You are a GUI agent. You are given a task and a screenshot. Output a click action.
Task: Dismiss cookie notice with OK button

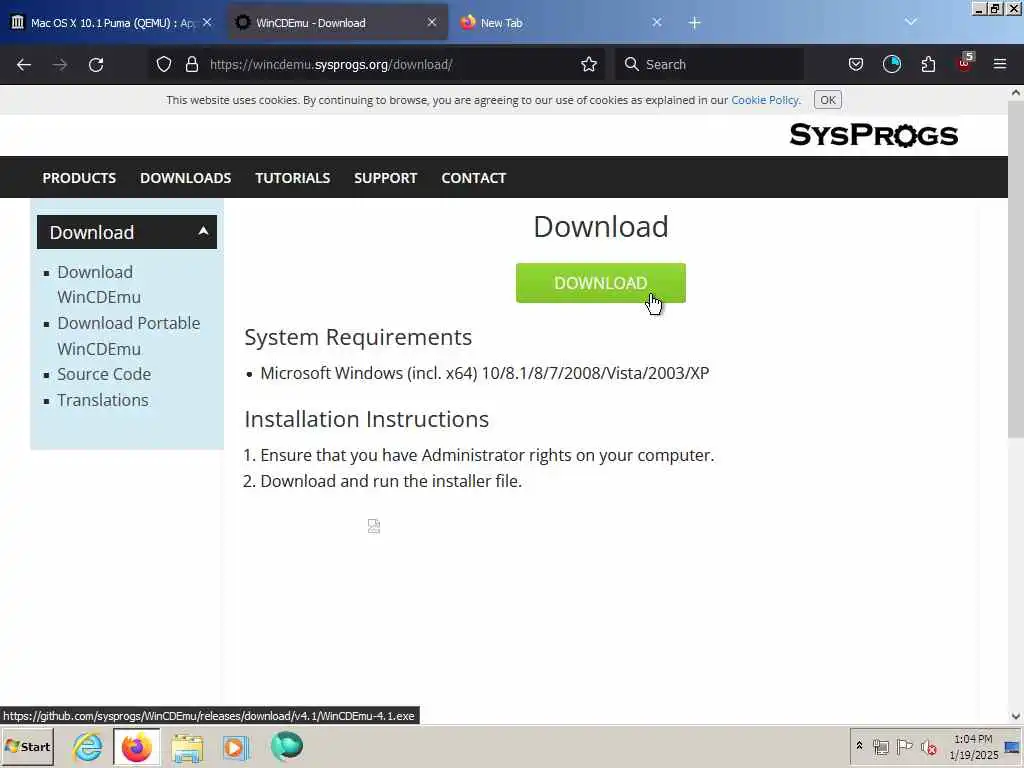(827, 100)
